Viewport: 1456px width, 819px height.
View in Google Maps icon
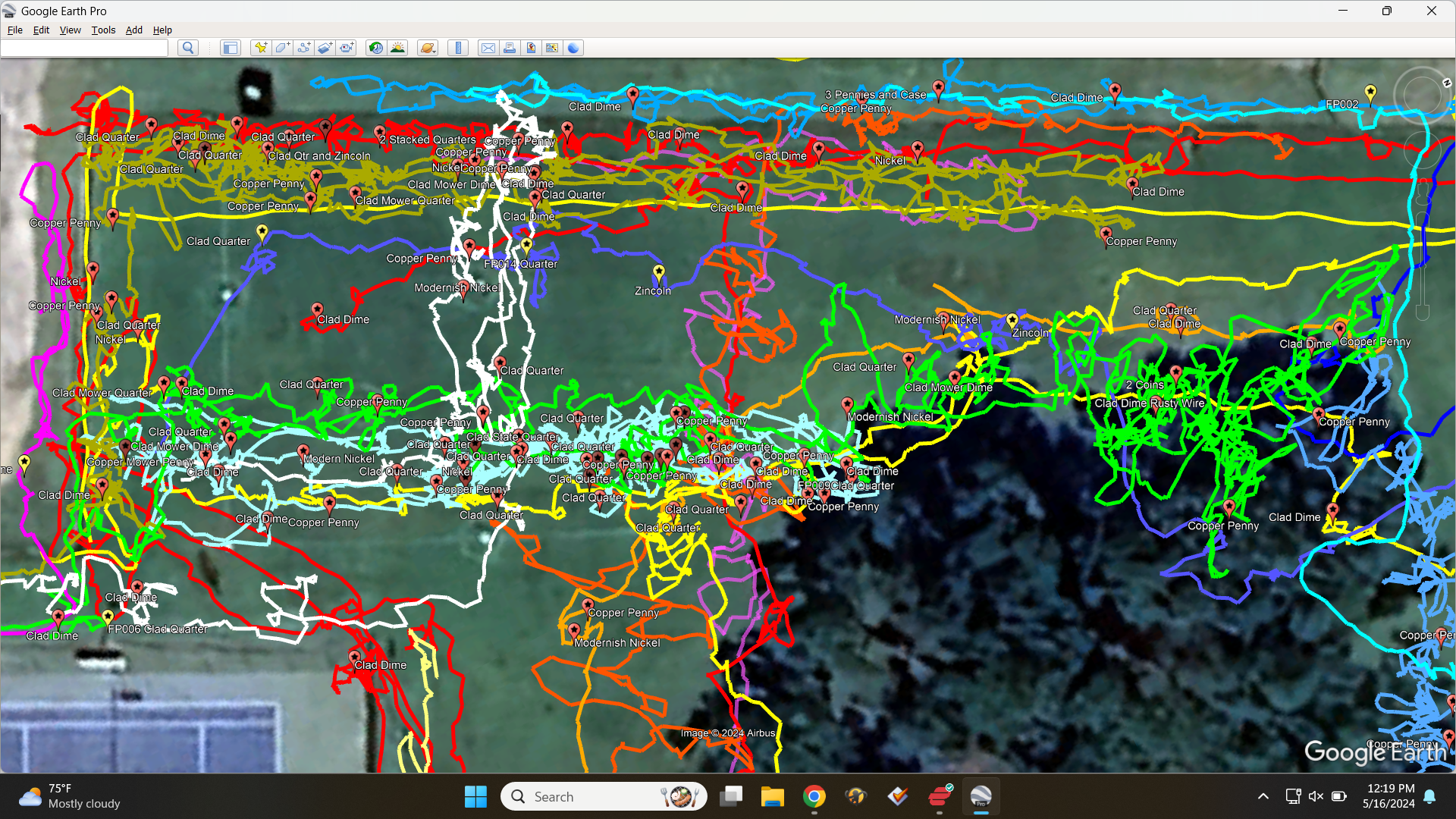552,48
